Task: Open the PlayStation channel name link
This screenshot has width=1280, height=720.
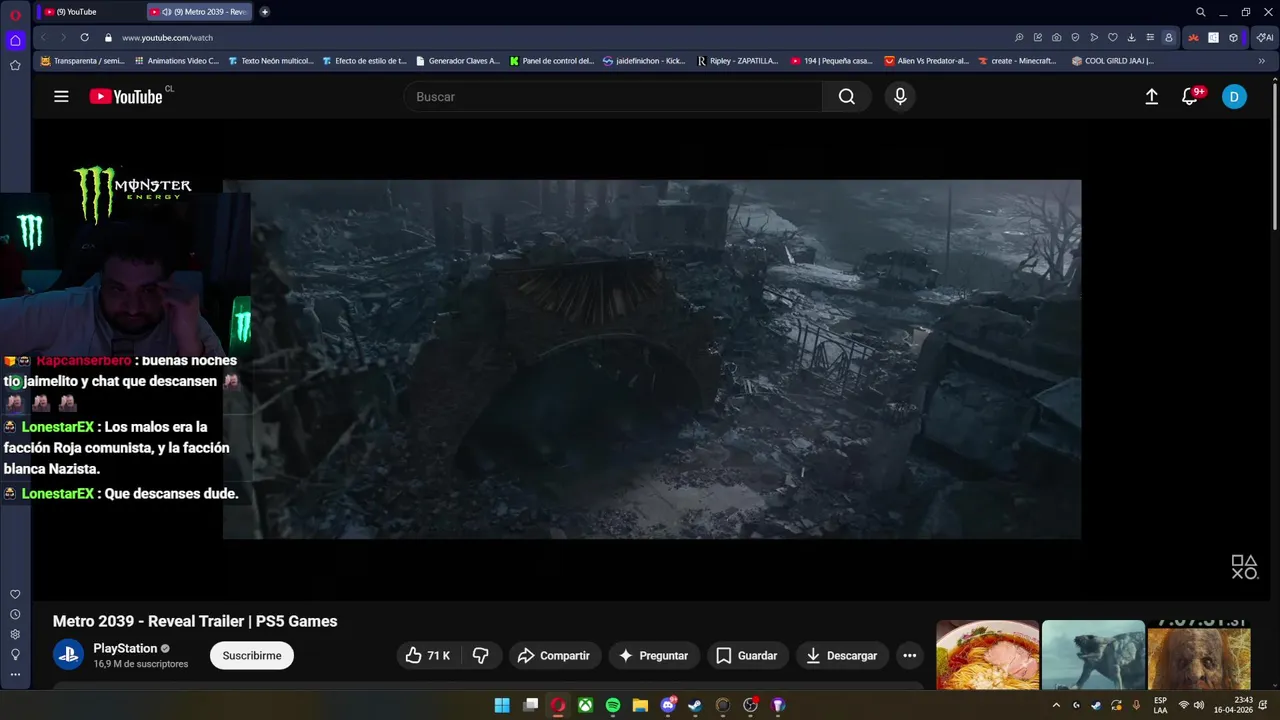Action: tap(125, 648)
